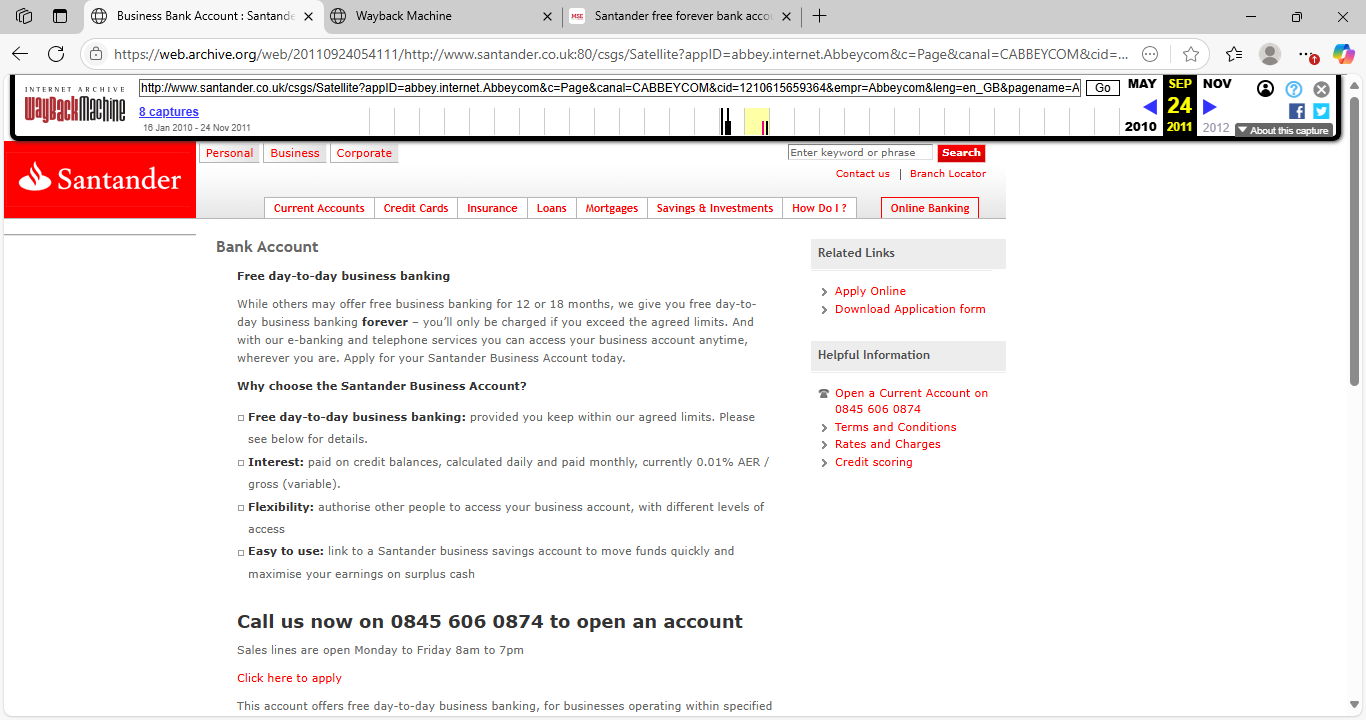Go to previous capture blue arrow

[1149, 107]
